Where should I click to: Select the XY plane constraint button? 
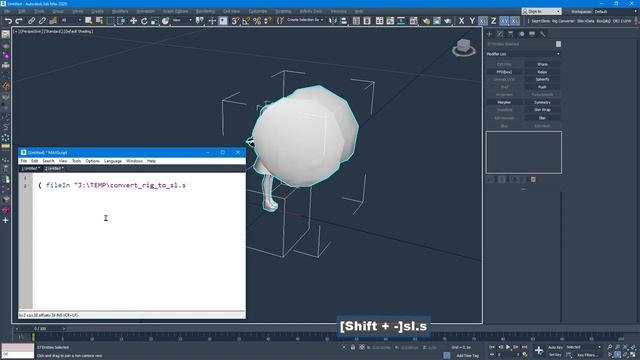504,21
